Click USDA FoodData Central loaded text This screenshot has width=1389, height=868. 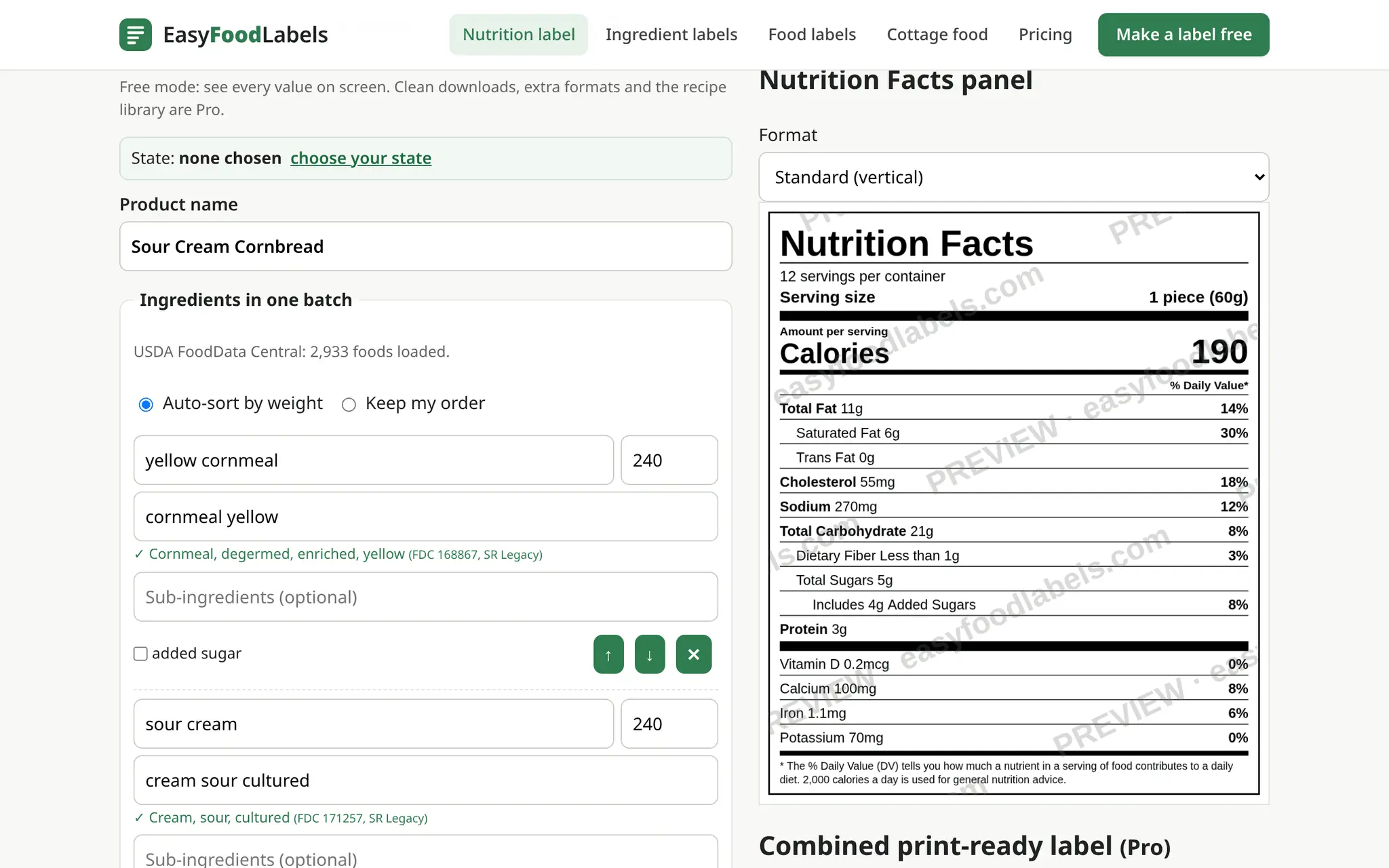tap(292, 352)
